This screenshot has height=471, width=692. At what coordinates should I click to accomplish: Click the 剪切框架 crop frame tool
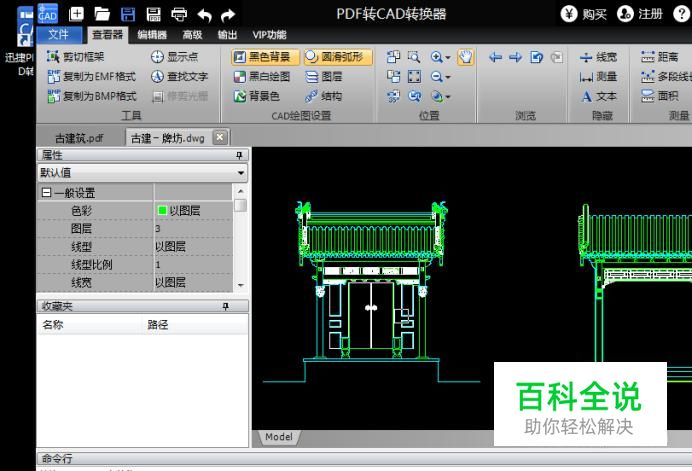tap(76, 57)
